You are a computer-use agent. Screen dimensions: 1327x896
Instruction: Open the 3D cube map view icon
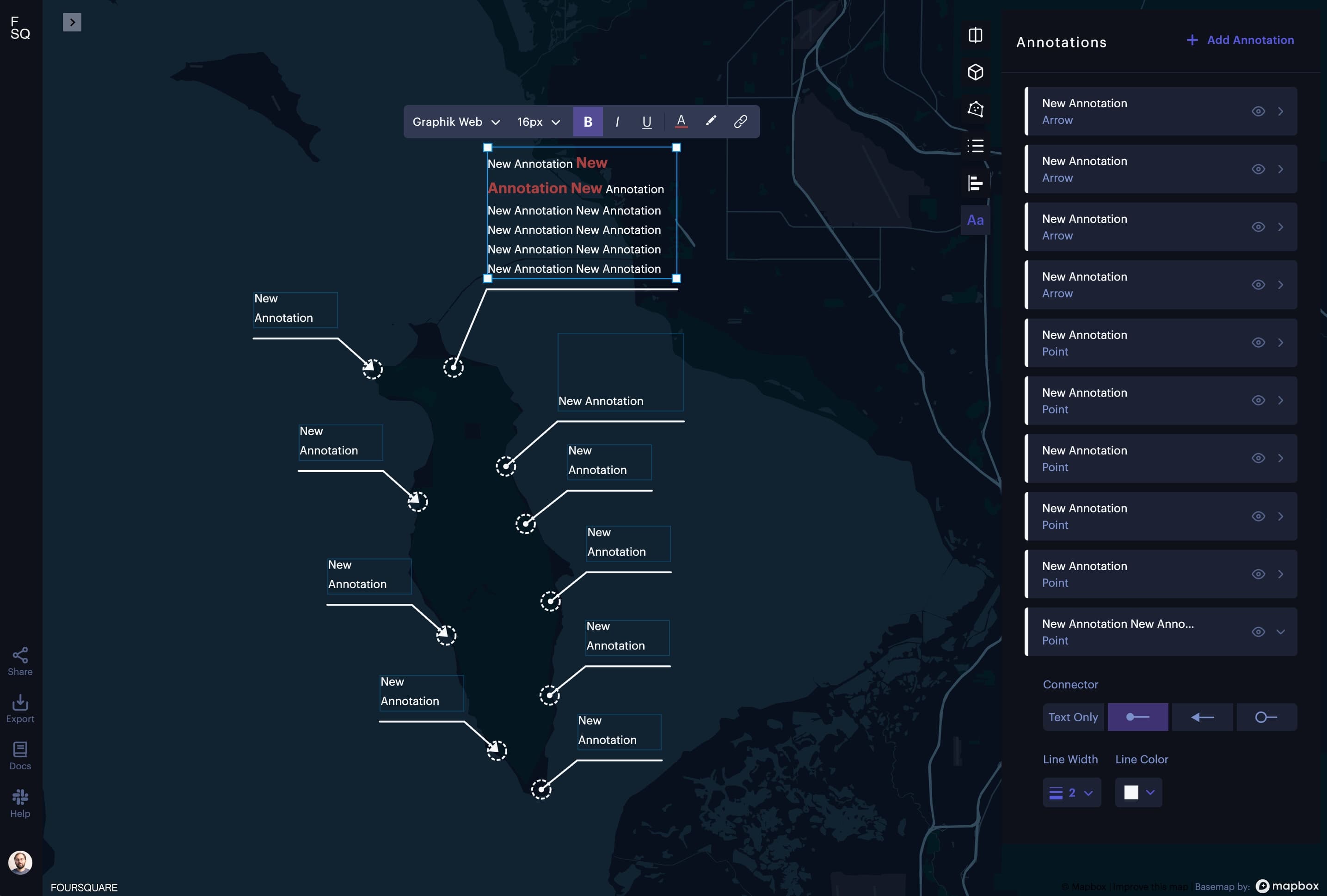click(975, 72)
